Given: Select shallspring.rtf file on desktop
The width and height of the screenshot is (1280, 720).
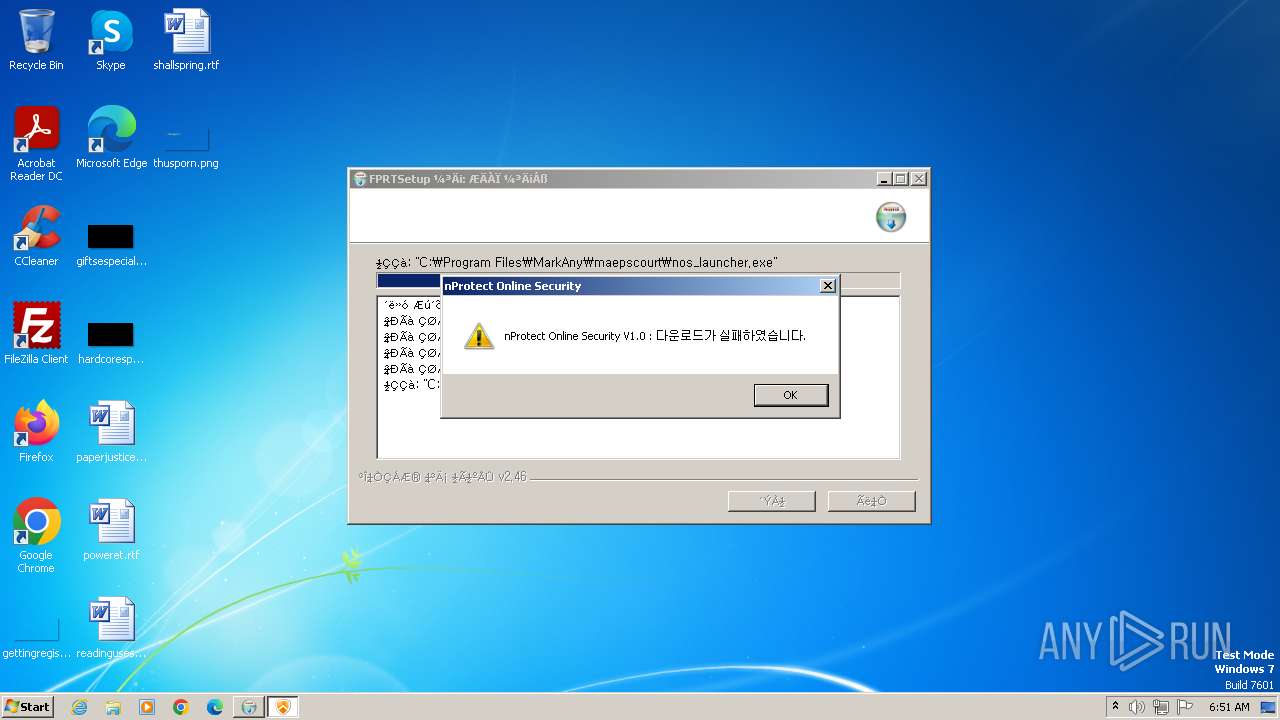Looking at the screenshot, I should [186, 40].
